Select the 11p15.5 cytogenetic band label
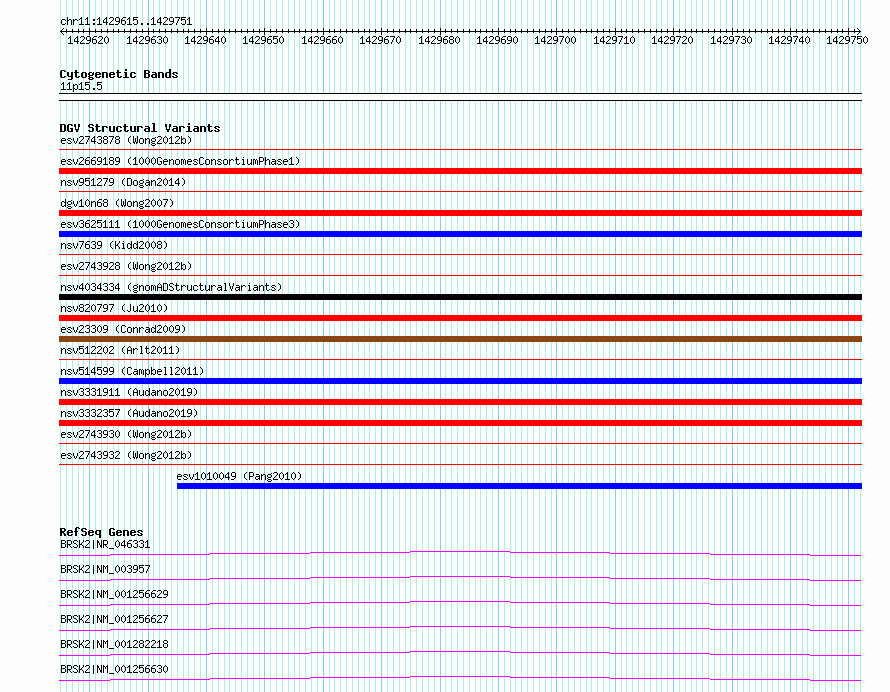 pyautogui.click(x=81, y=86)
